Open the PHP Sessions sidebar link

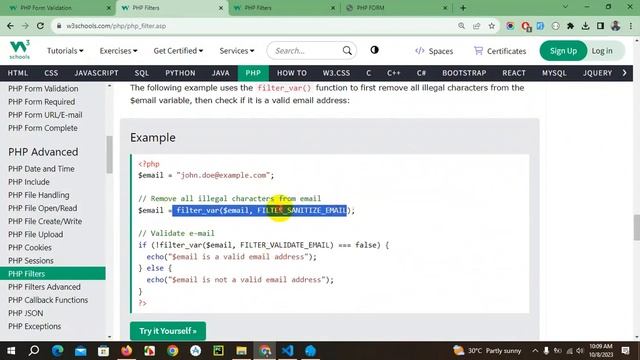pos(31,260)
